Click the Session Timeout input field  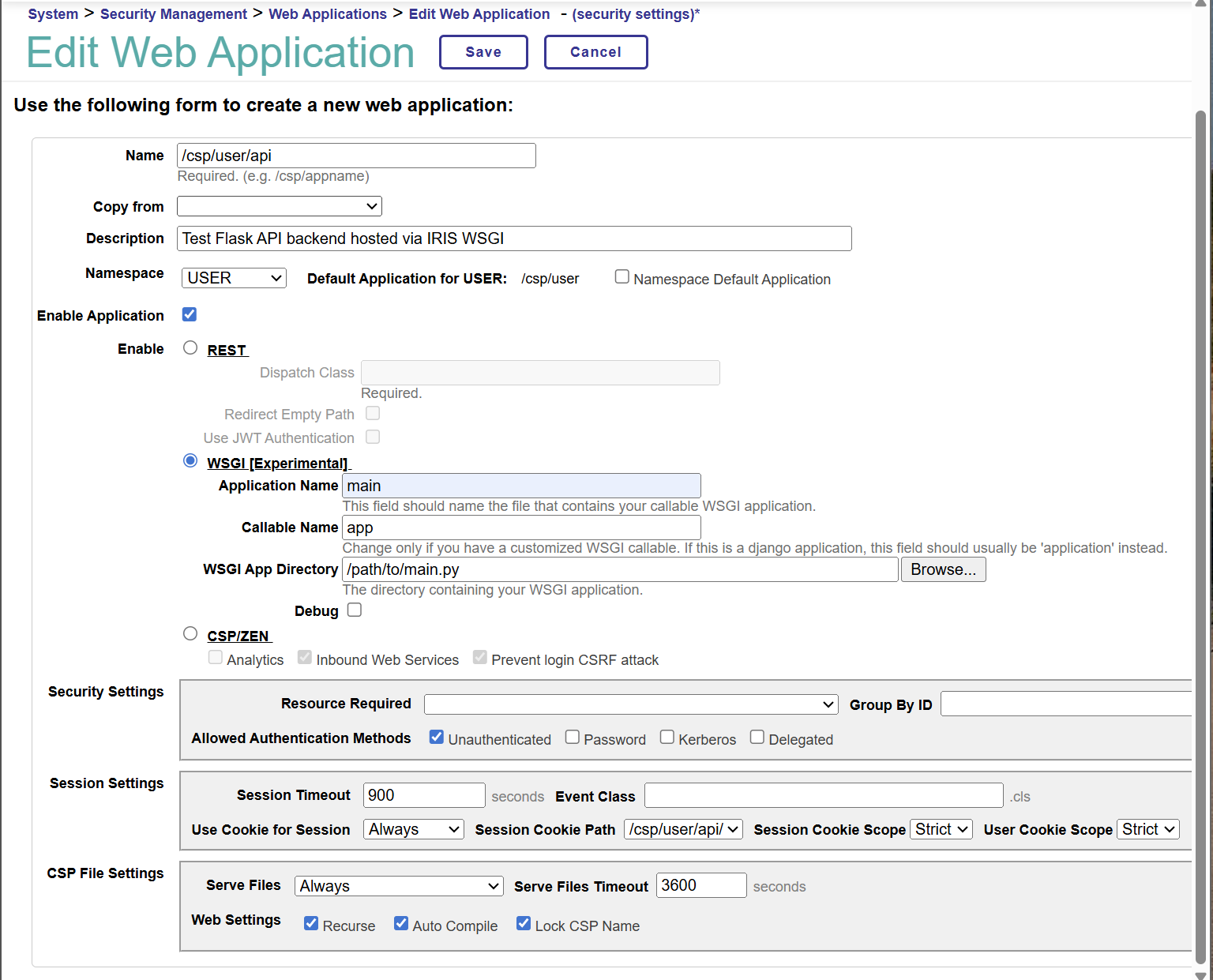pos(424,796)
